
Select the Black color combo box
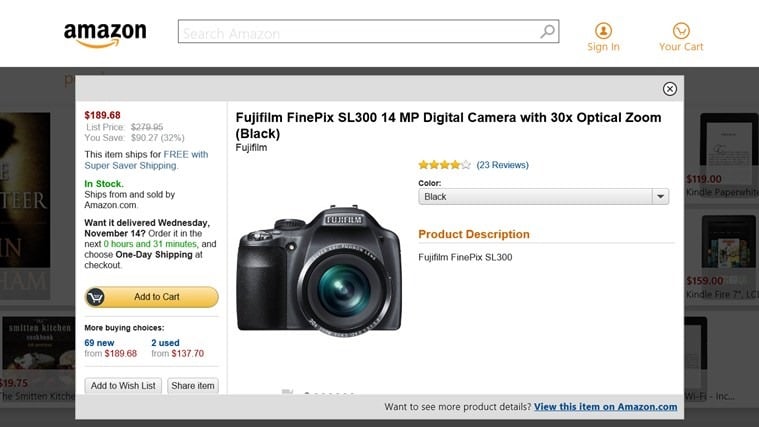[534, 197]
